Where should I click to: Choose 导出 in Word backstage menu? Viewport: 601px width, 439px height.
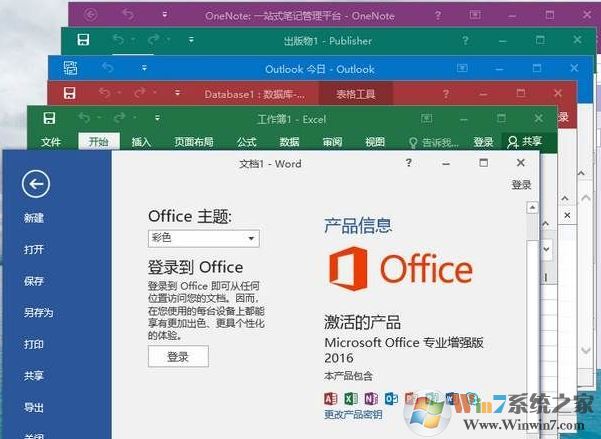pos(34,407)
